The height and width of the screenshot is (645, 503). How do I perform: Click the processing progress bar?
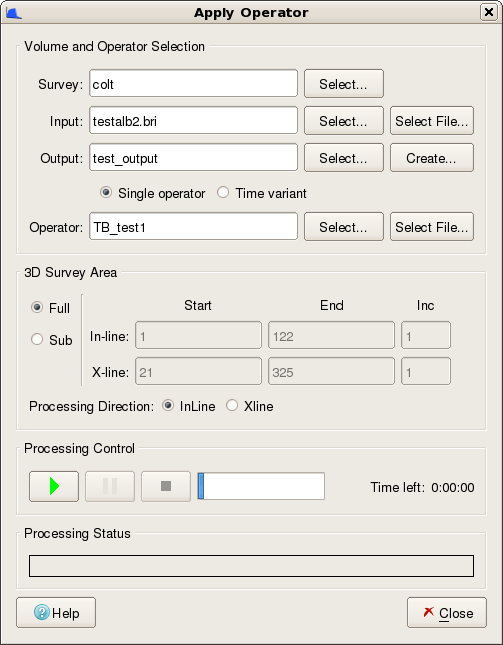tap(261, 486)
